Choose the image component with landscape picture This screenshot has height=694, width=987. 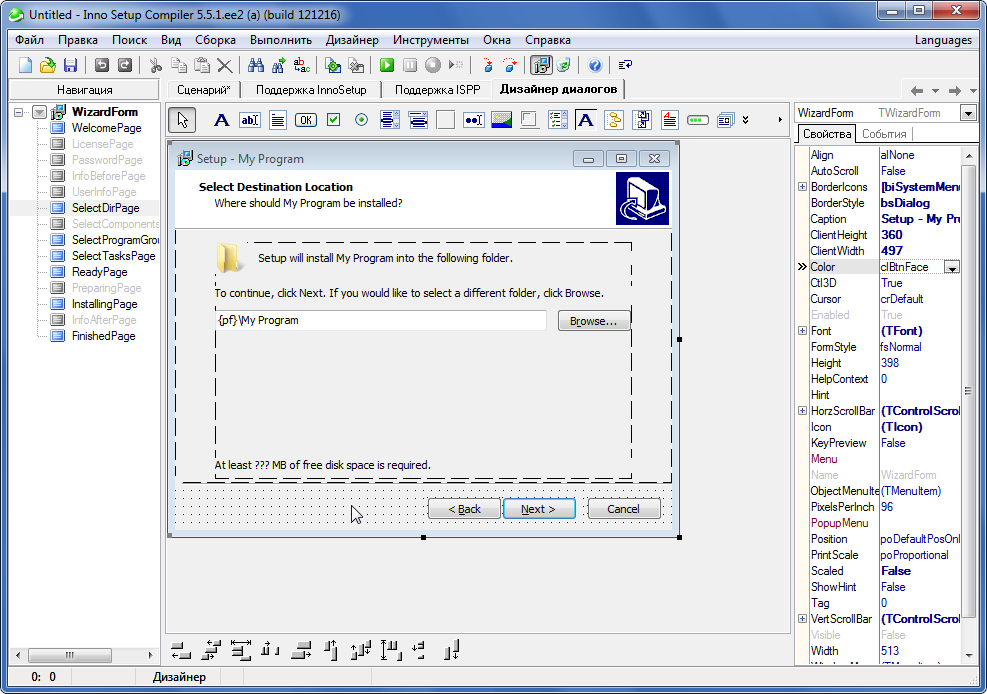(x=502, y=120)
